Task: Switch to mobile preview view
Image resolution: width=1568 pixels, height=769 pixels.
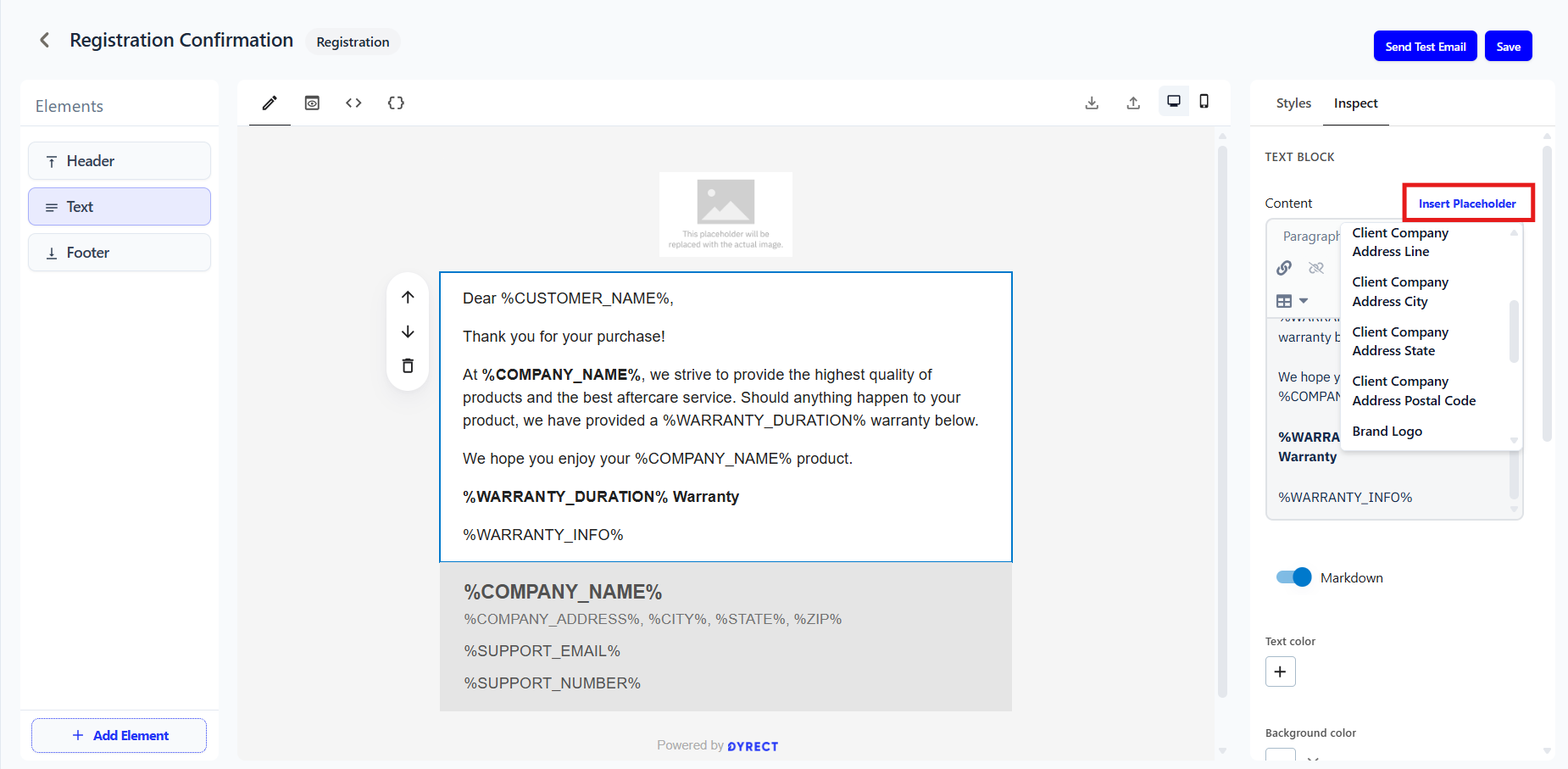Action: [x=1204, y=102]
